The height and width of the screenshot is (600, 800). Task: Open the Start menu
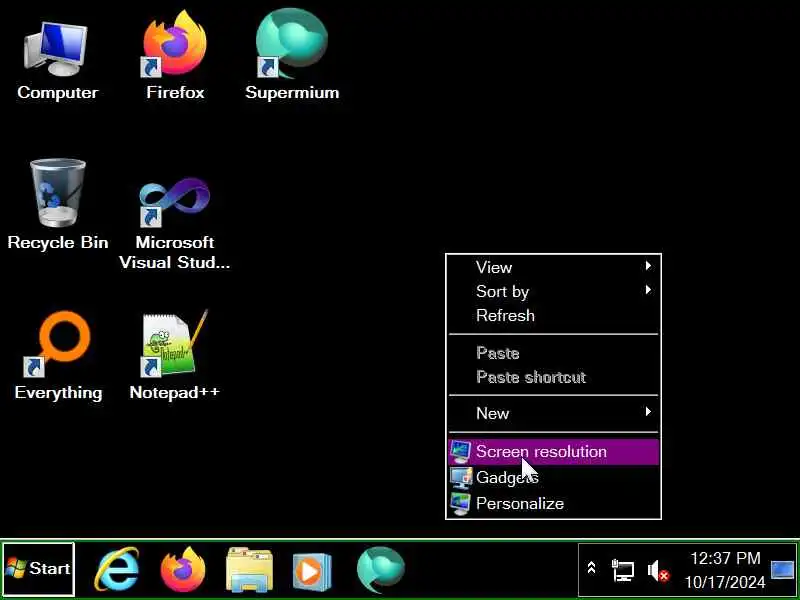[38, 569]
